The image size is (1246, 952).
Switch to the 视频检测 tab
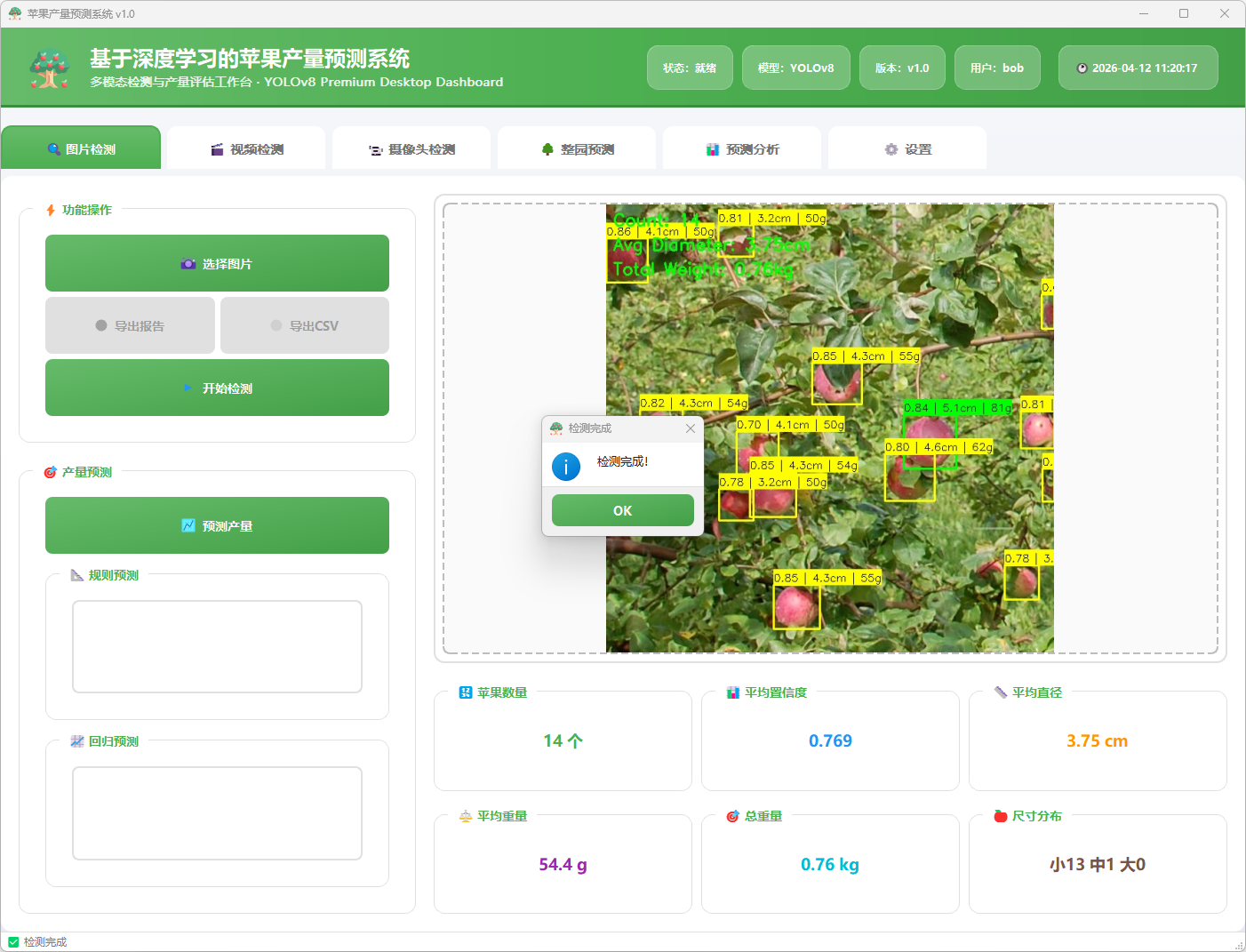246,149
